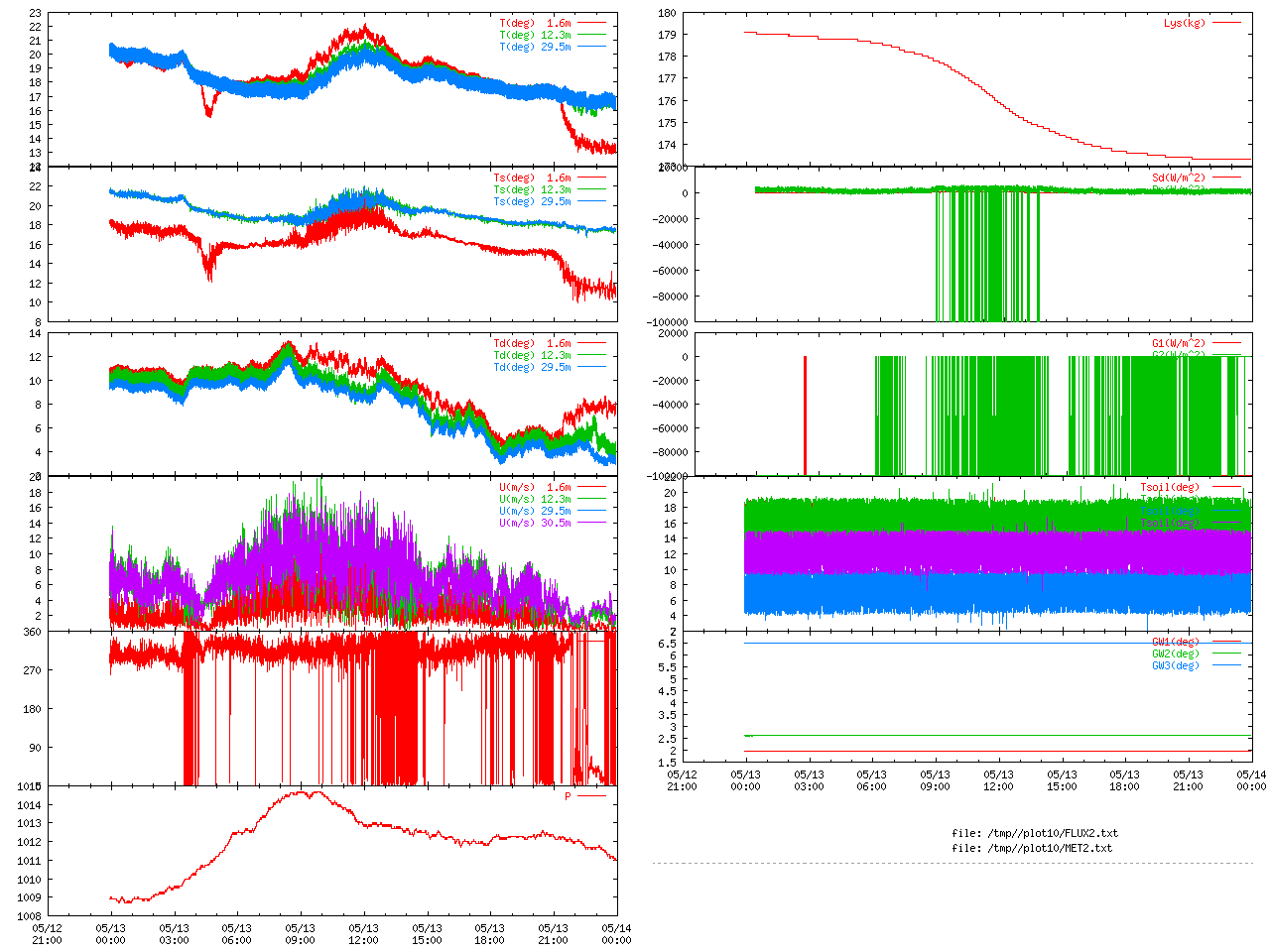
Task: Click the "270" wind direction tick label
Action: tap(32, 670)
